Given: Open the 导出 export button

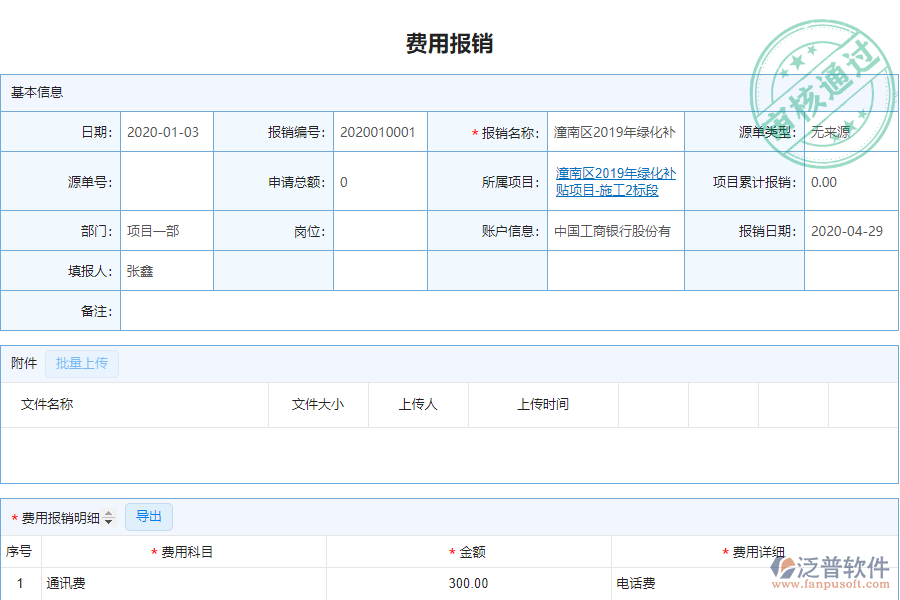Looking at the screenshot, I should click(149, 516).
